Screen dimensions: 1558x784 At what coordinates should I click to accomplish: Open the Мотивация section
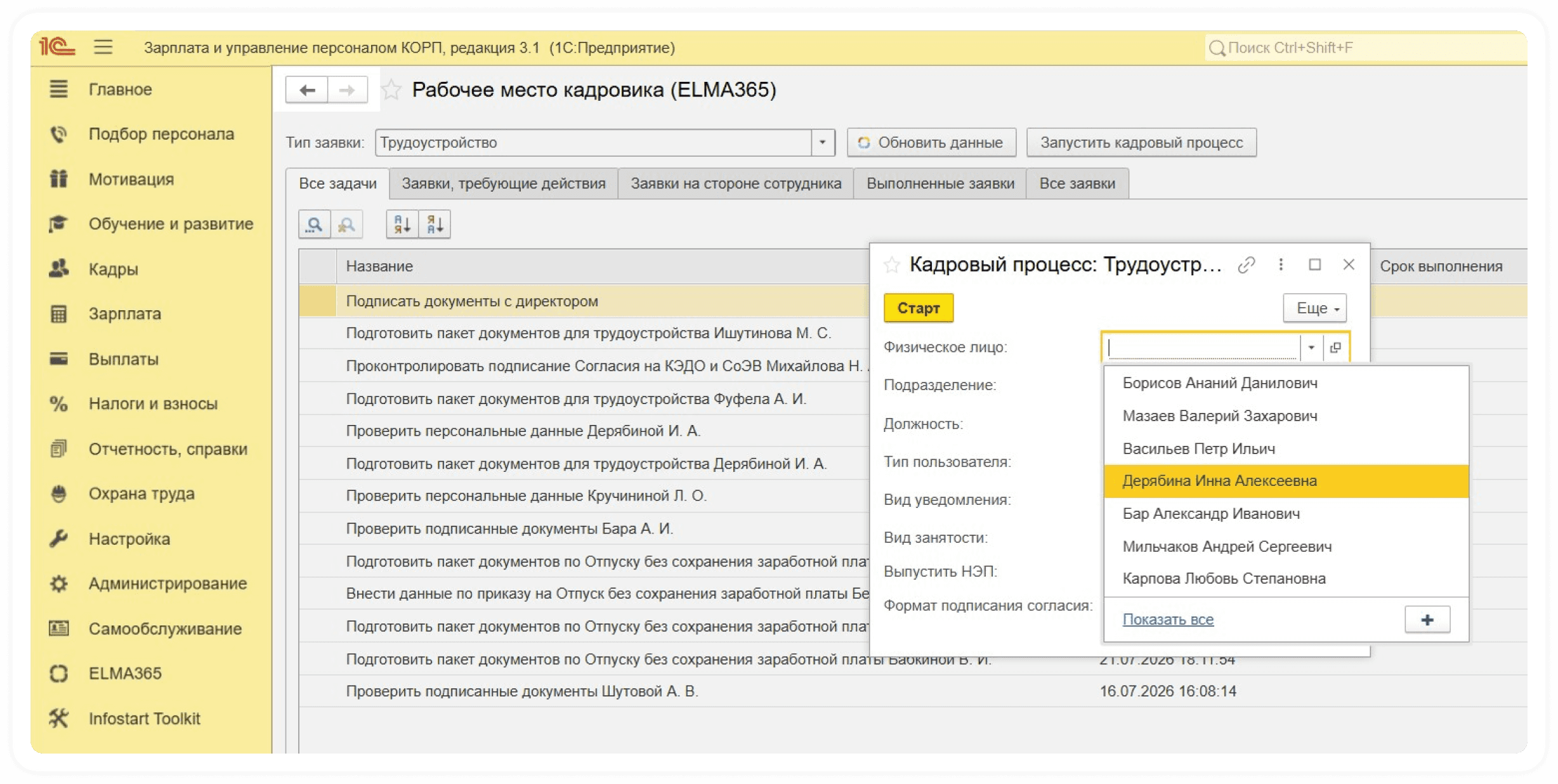[131, 179]
